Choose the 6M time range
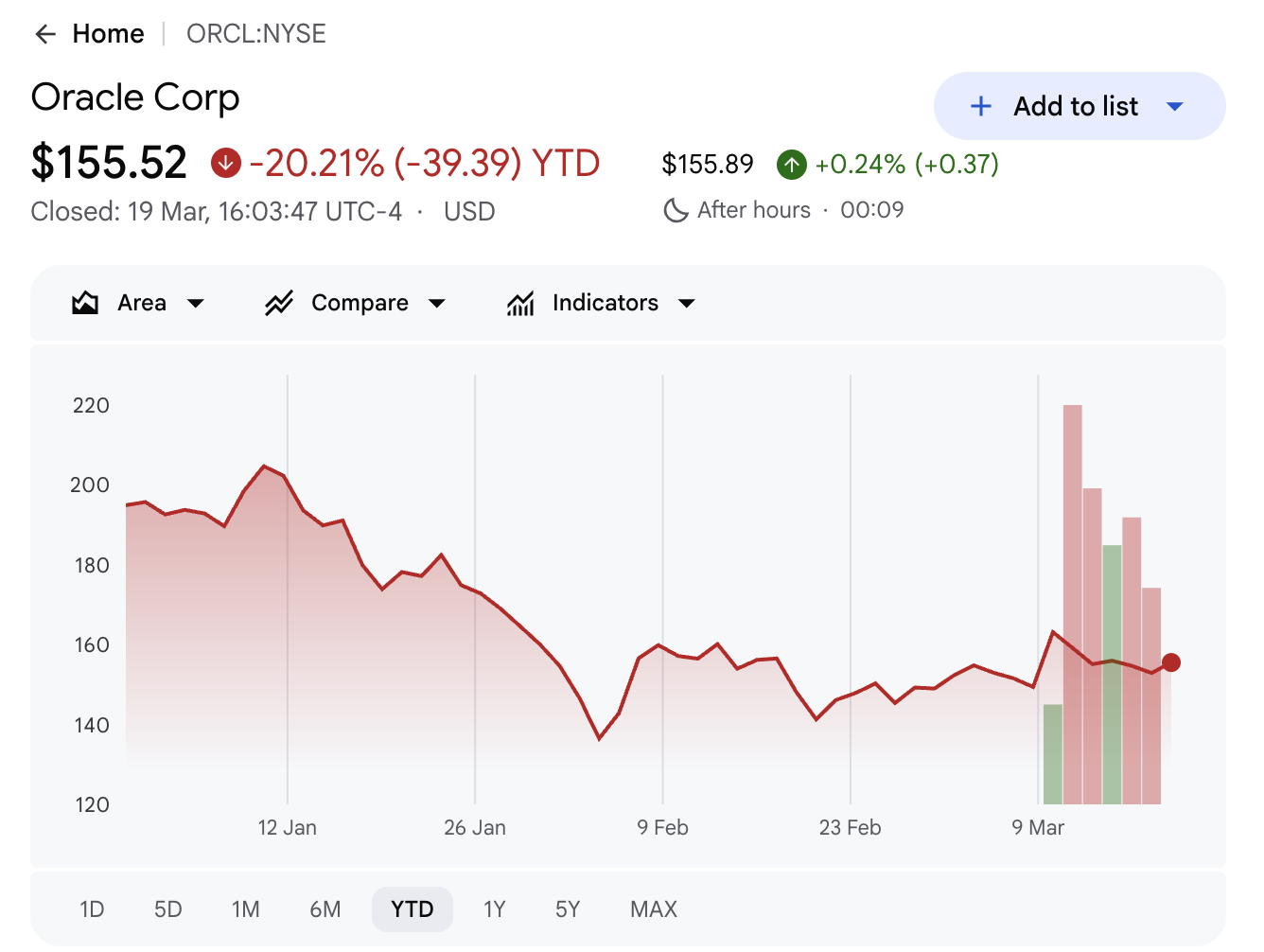 pos(325,909)
